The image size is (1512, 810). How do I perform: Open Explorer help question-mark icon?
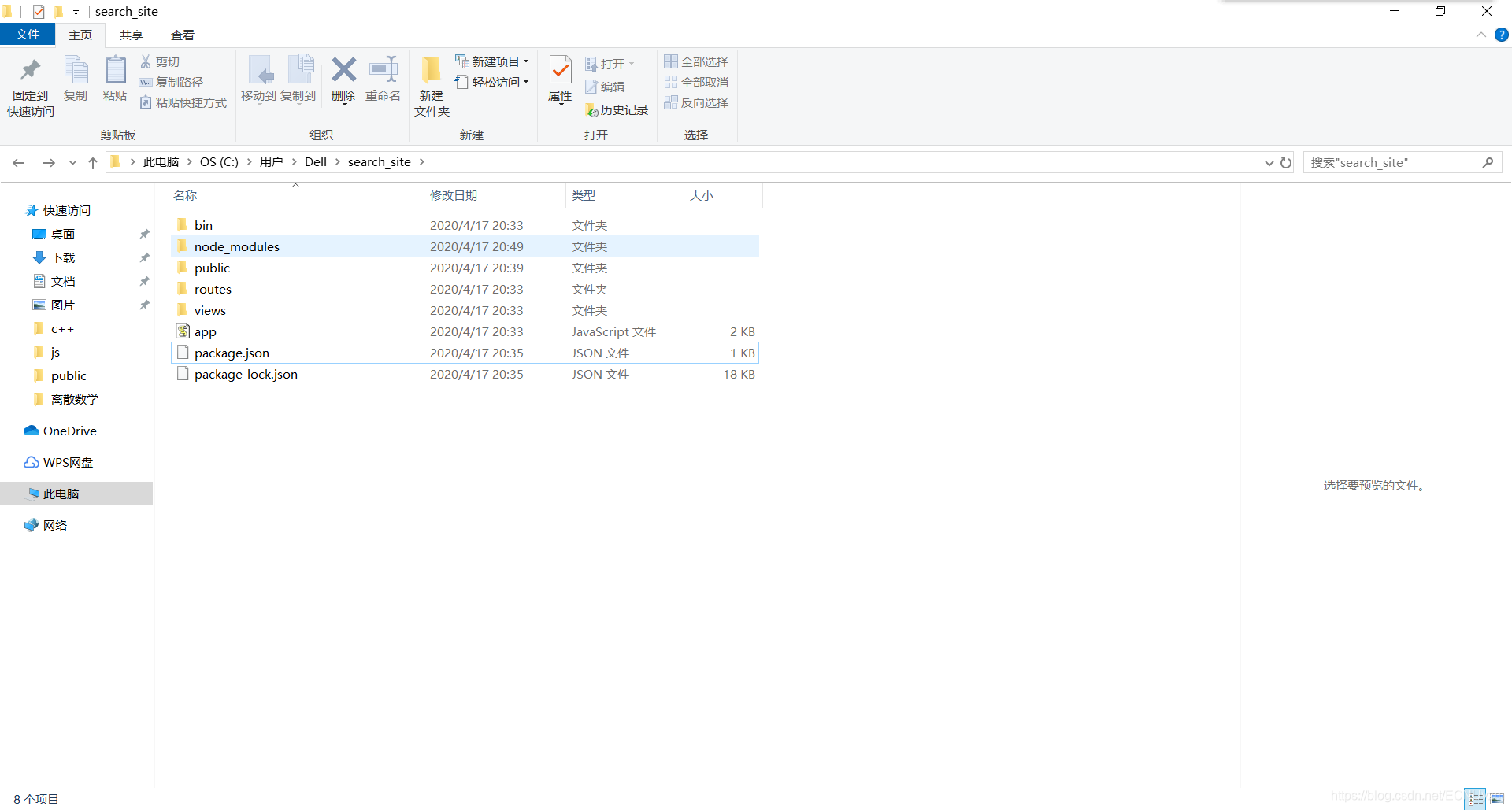pos(1502,35)
